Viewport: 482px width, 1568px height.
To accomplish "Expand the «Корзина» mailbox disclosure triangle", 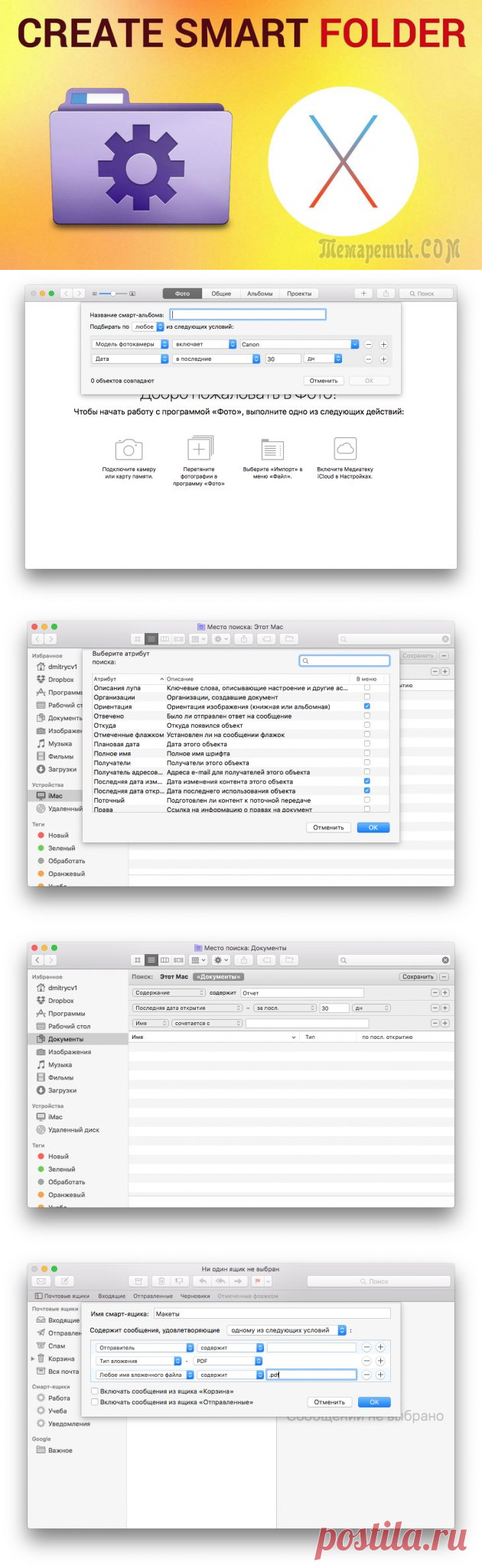I will point(32,1359).
